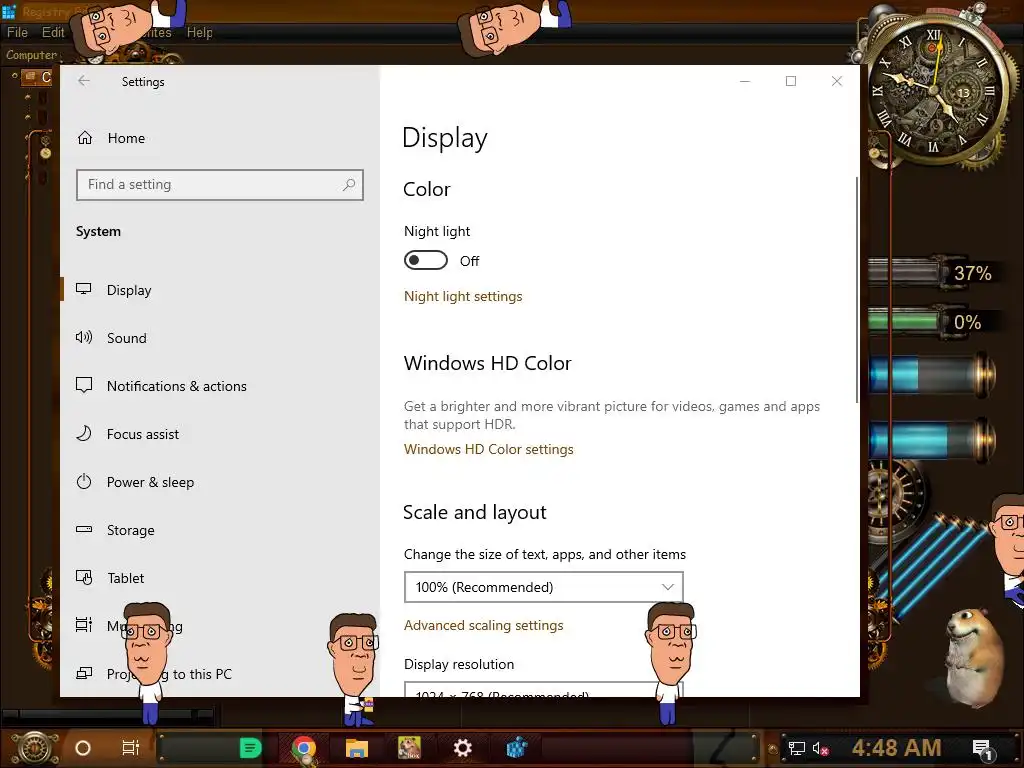Open the Edit menu in Registry Editor
The image size is (1024, 768).
click(x=53, y=33)
